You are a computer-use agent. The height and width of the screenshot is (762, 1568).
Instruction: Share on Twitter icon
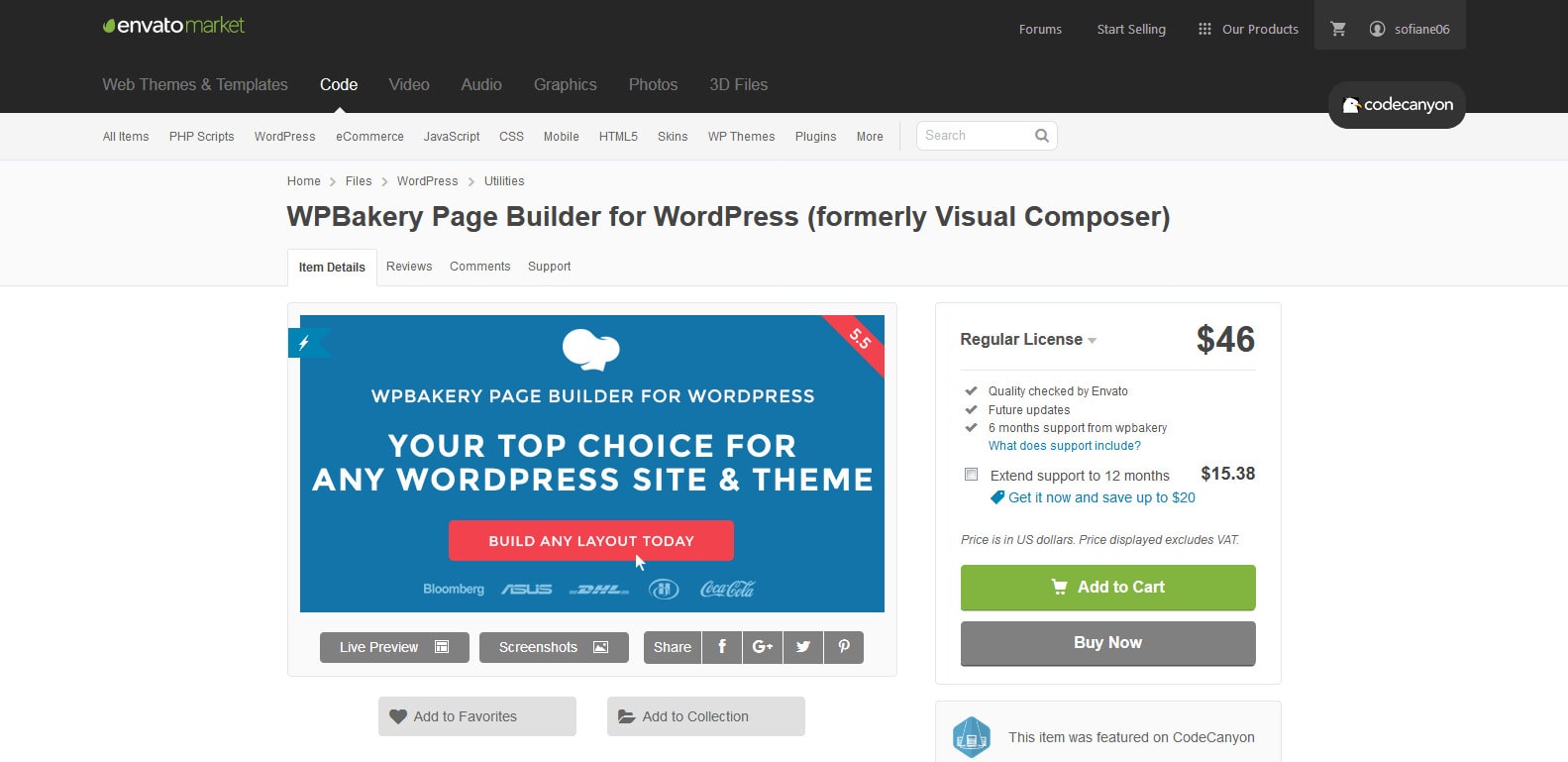pos(803,647)
